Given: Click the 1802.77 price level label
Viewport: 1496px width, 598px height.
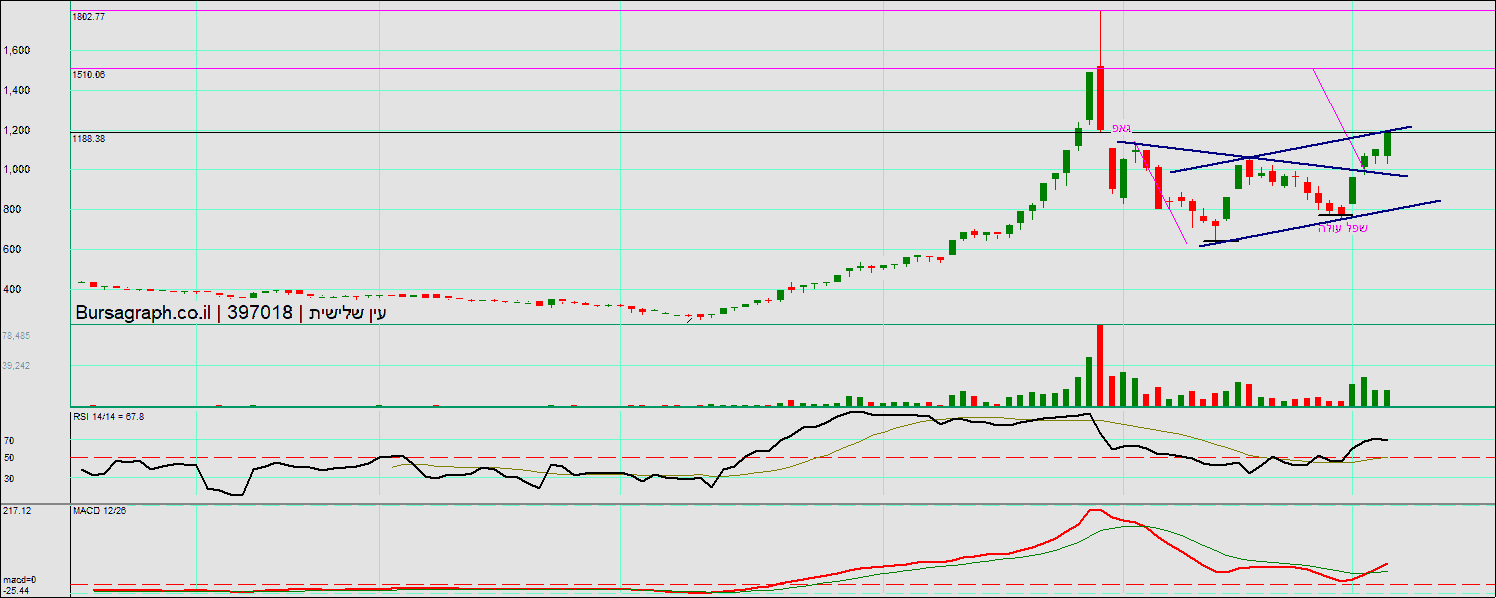Looking at the screenshot, I should (x=89, y=17).
